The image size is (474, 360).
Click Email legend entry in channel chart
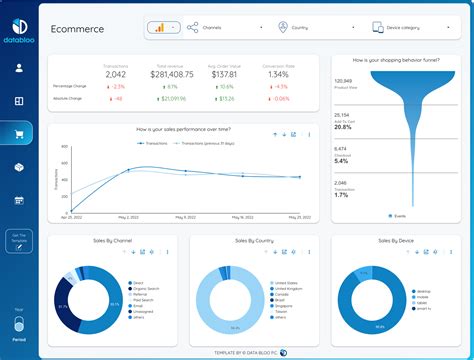[136, 306]
